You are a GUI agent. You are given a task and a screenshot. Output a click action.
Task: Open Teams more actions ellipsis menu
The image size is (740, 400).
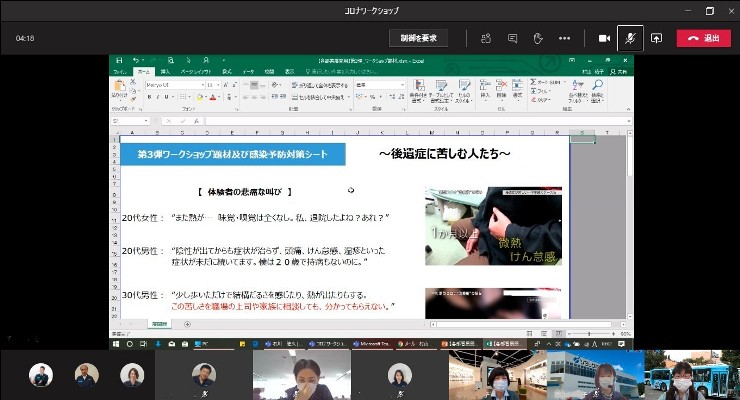564,38
